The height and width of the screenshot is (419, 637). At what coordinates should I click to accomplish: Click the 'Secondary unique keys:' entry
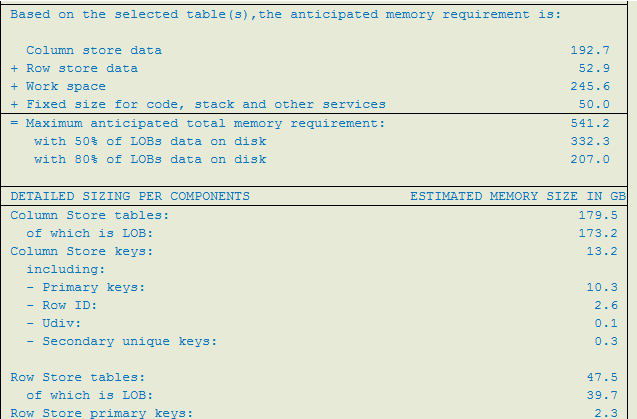click(x=128, y=341)
